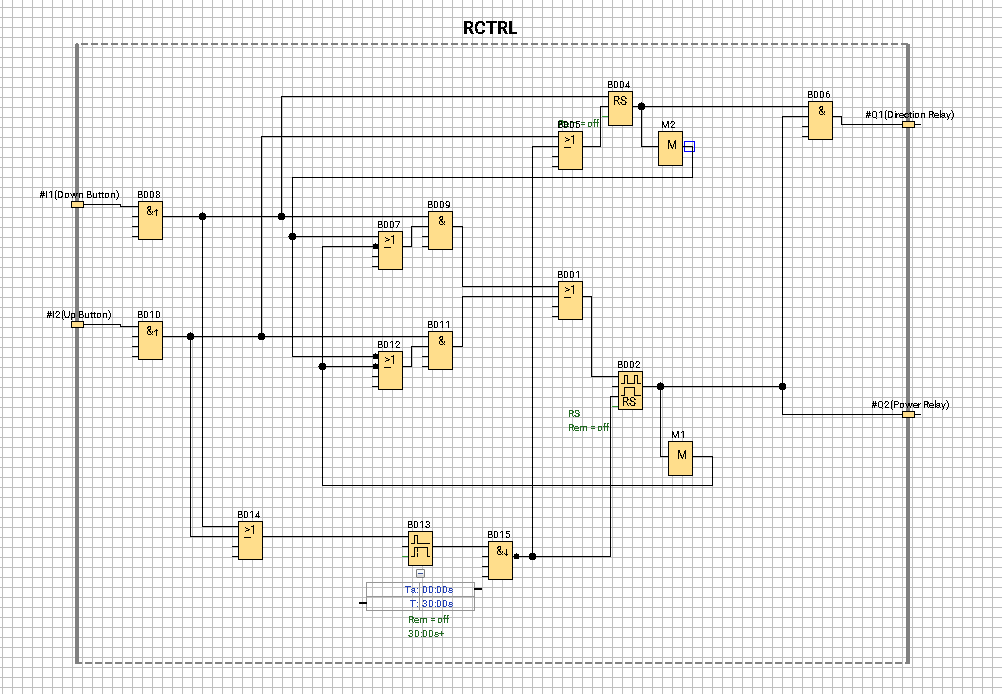1002x694 pixels.
Task: Select the I2 Up Button input connector
Action: (77, 324)
